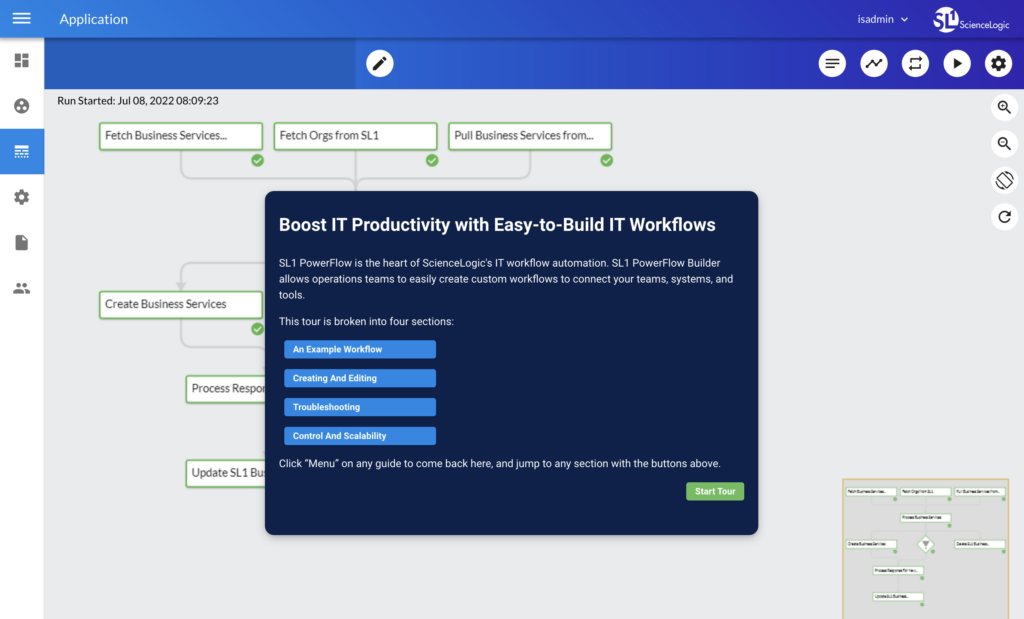Click the Application page title

click(93, 19)
